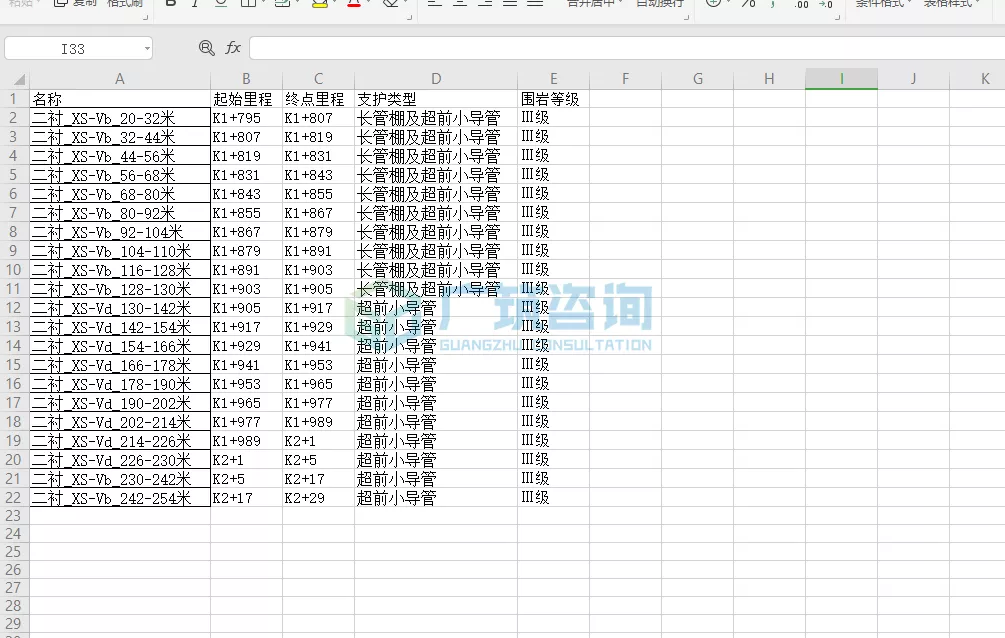1005x638 pixels.
Task: Select the highlighted column I header
Action: point(841,79)
